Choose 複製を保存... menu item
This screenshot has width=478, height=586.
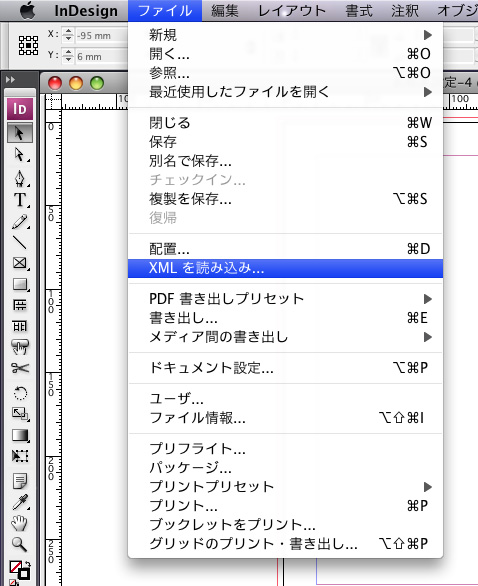pyautogui.click(x=285, y=198)
